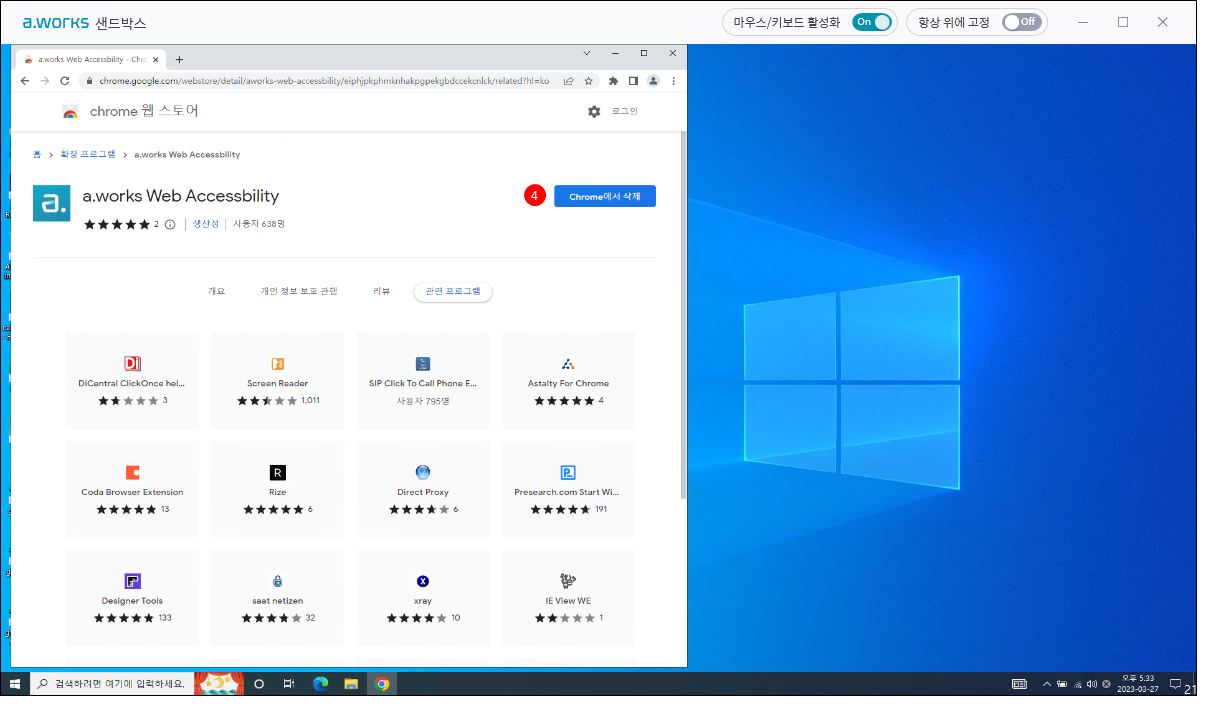The image size is (1208, 708).
Task: Open File Explorer from taskbar
Action: coord(351,684)
